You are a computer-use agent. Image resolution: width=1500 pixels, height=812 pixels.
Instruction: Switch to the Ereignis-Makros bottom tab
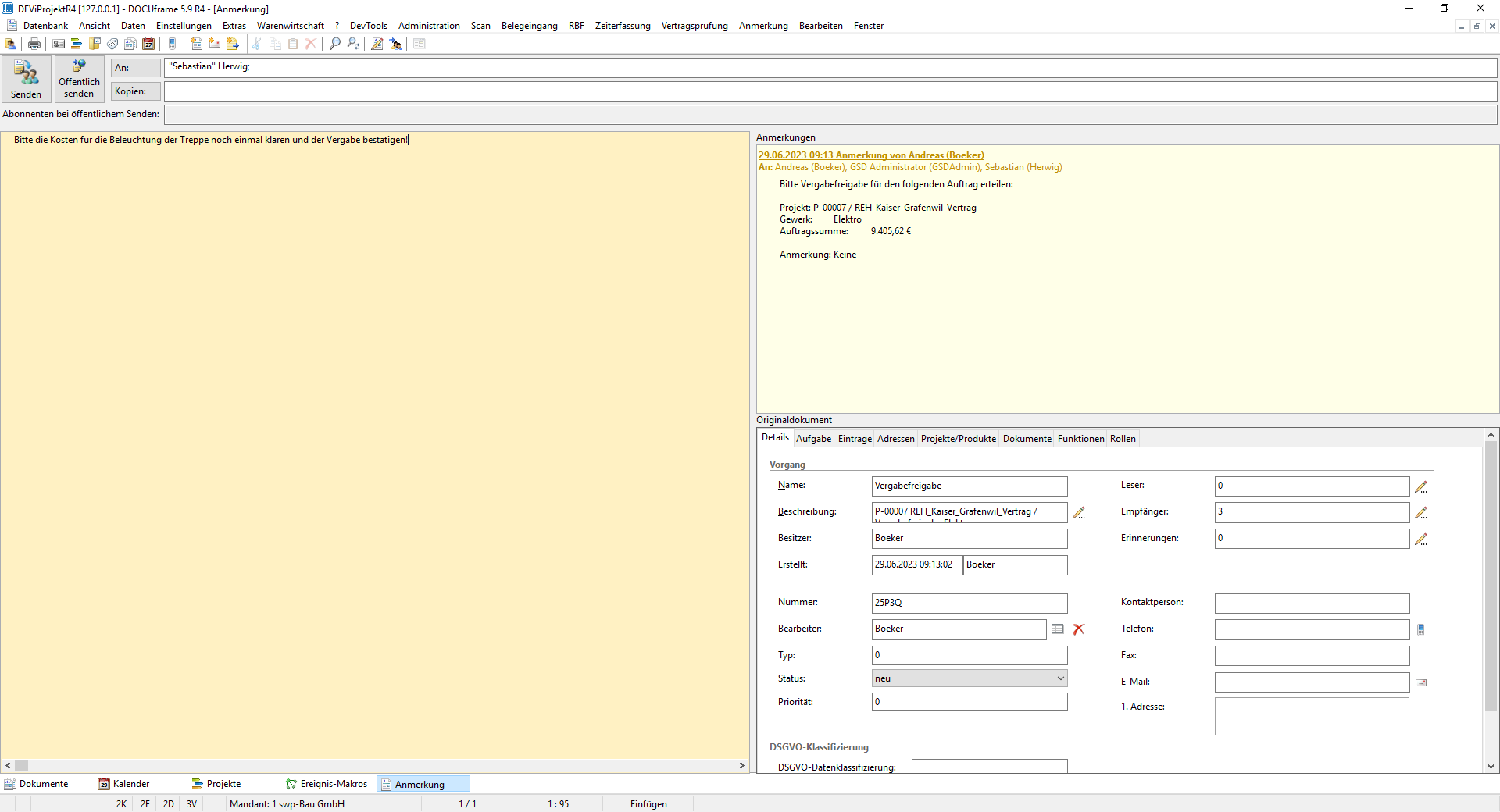coord(327,784)
